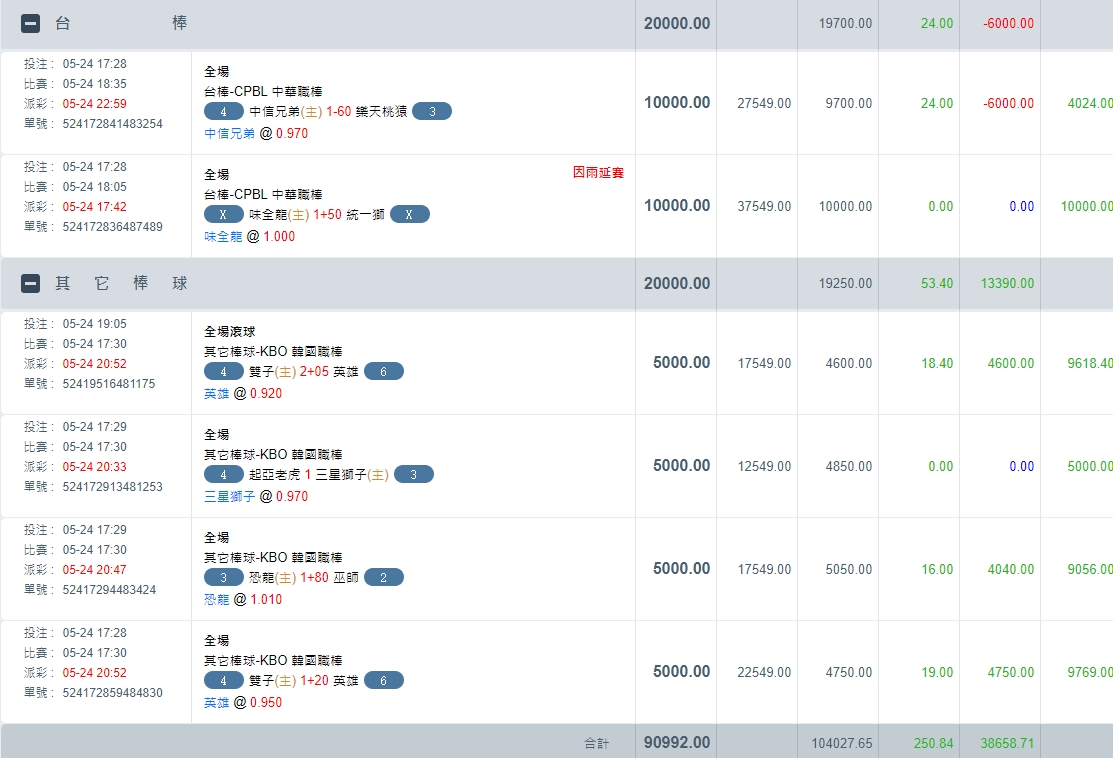This screenshot has width=1113, height=758.
Task: Click order number 52419516481175
Action: click(x=109, y=384)
